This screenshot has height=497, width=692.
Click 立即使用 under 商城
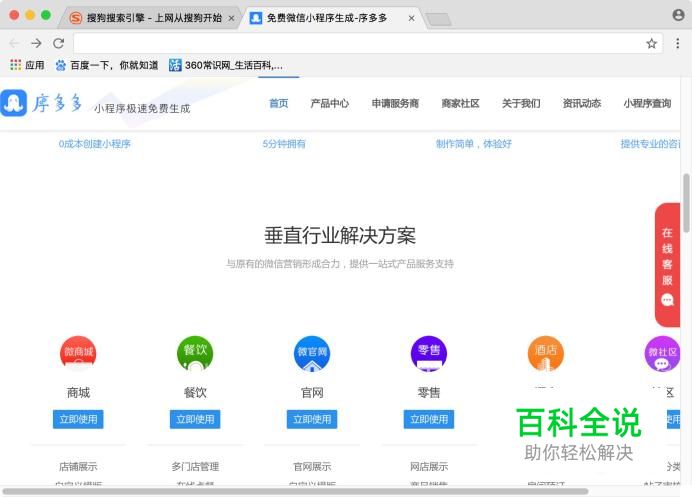[78, 419]
